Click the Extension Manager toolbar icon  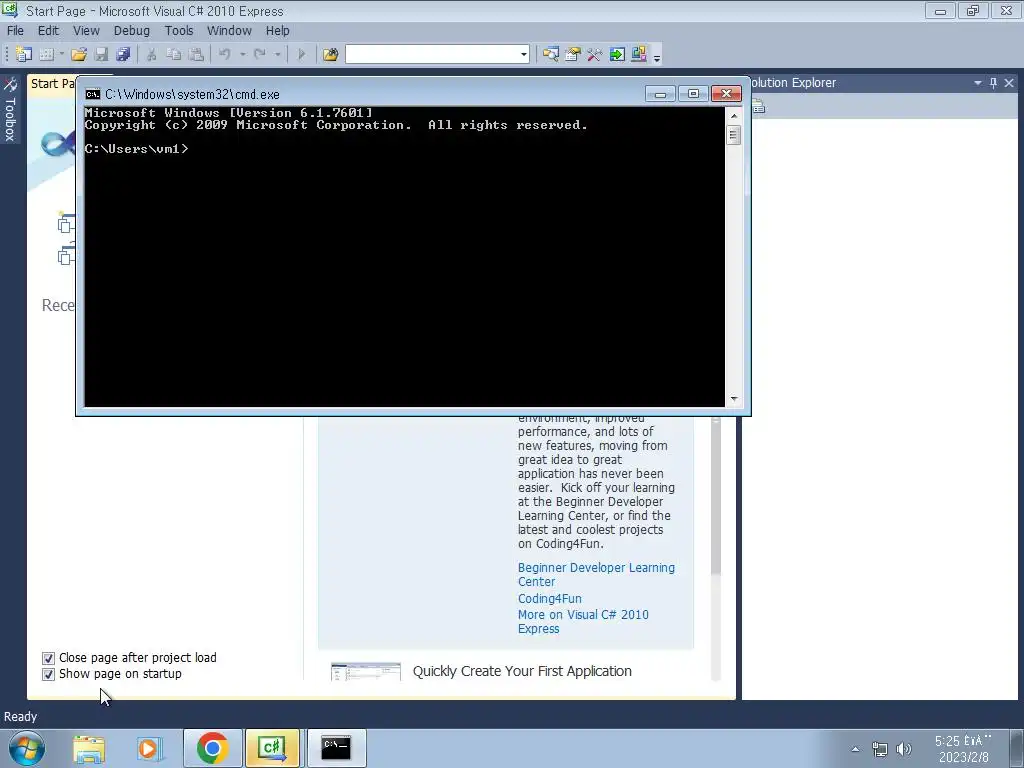click(639, 54)
